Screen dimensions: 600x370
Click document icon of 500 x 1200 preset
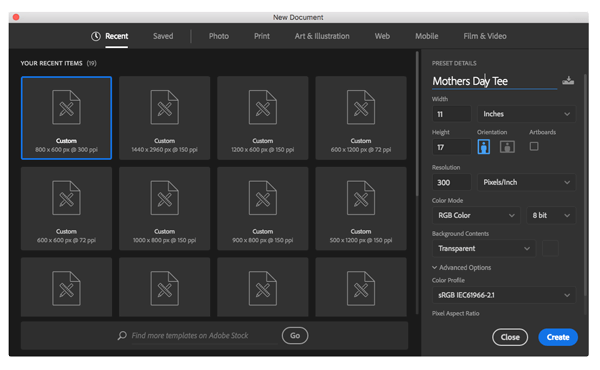pos(361,198)
